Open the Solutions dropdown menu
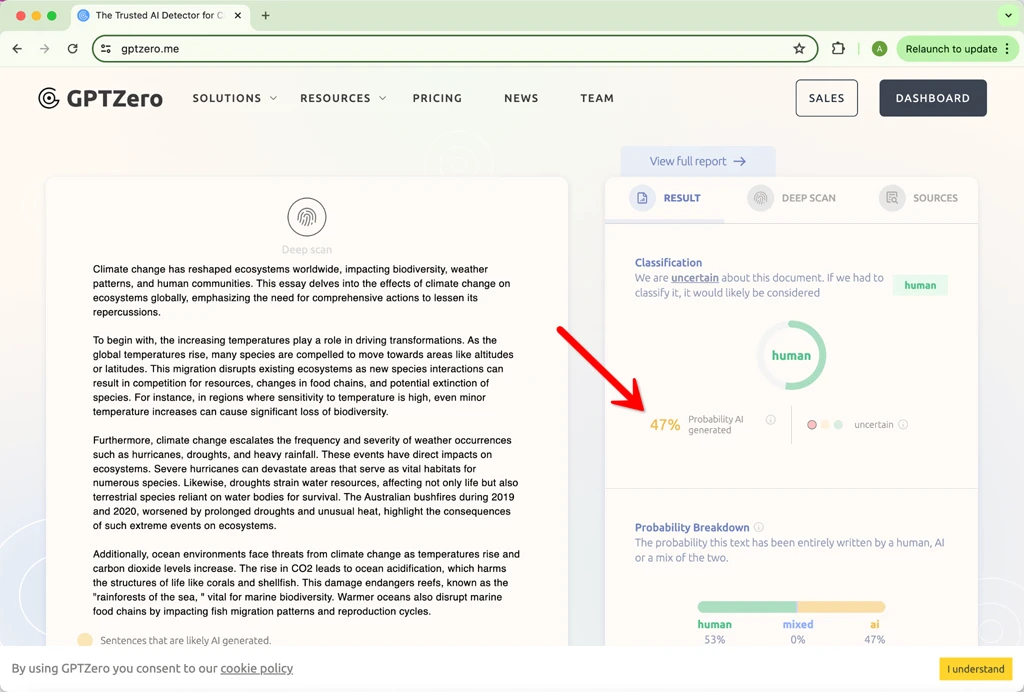1024x692 pixels. coord(234,98)
